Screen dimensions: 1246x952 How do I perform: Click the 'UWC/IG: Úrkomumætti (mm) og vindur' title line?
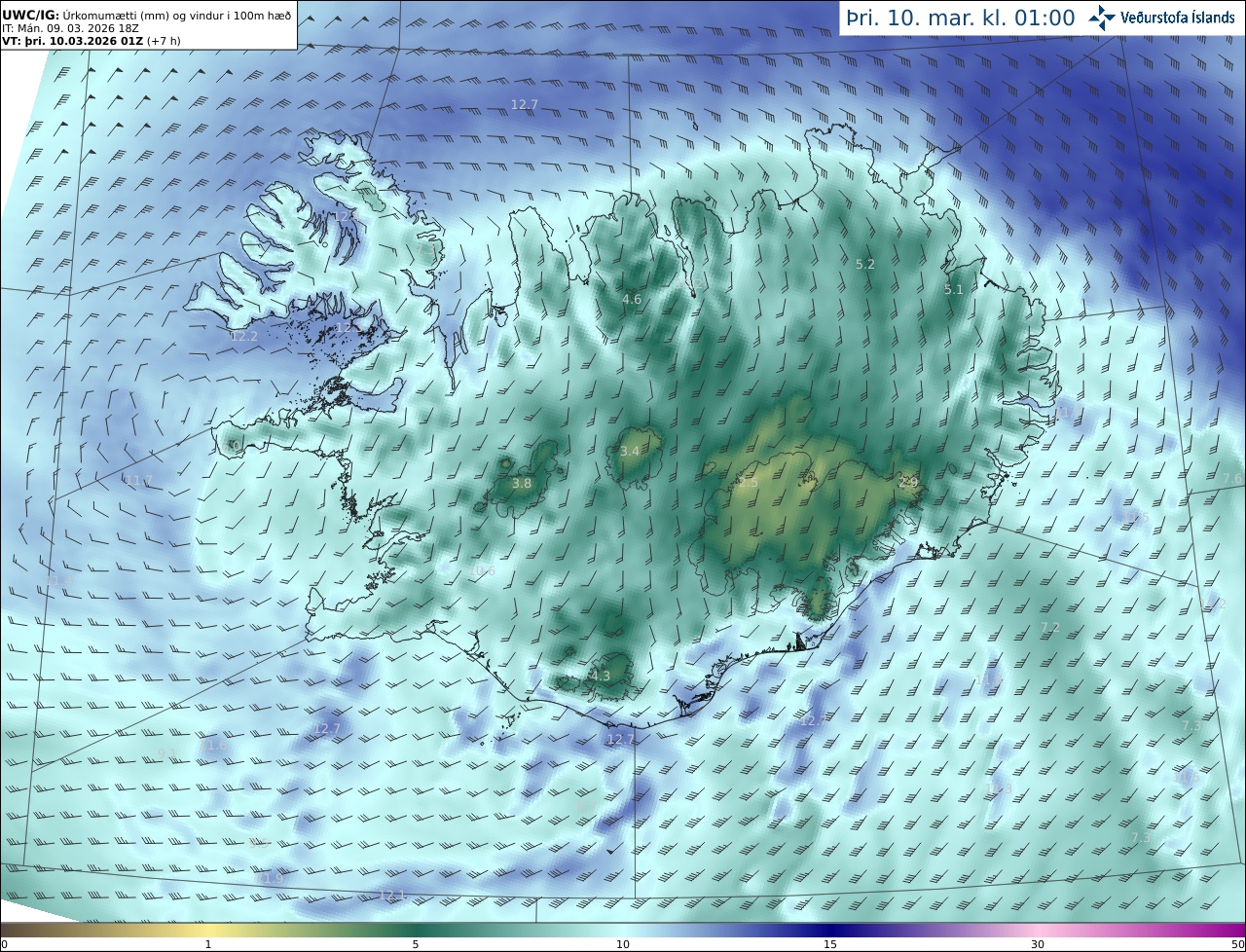coord(146,15)
